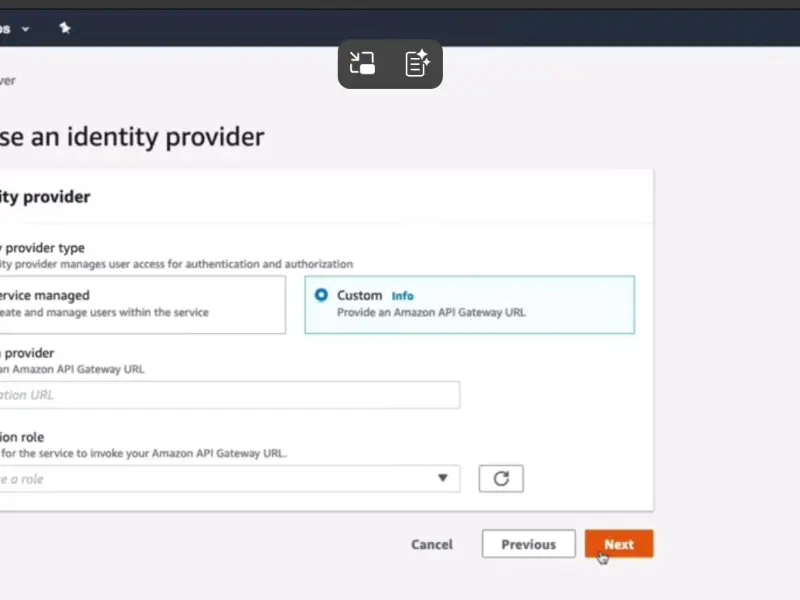
Task: Click the pop-out layout icon in the floating toolbar
Action: 362,63
